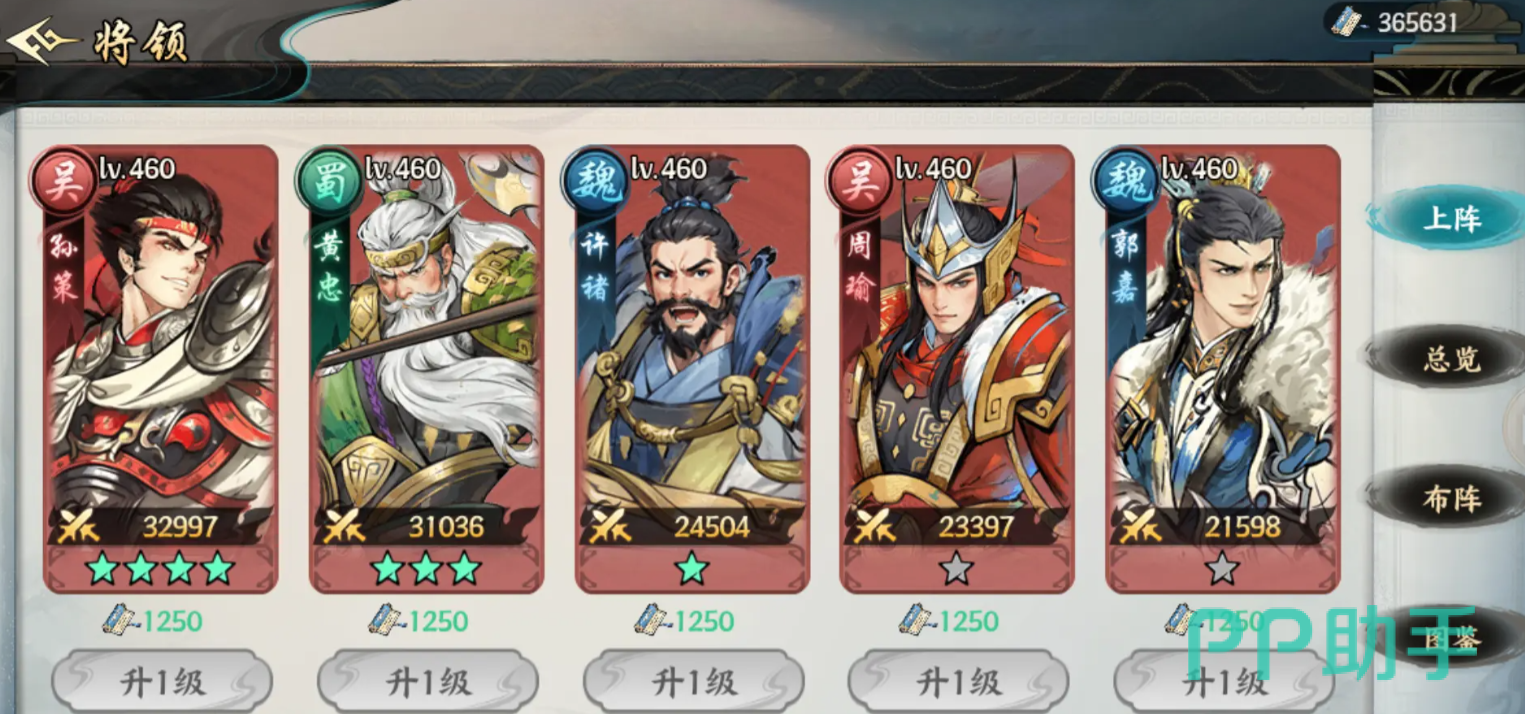Switch to the 总览 tab
This screenshot has height=714, width=1525.
coord(1449,358)
